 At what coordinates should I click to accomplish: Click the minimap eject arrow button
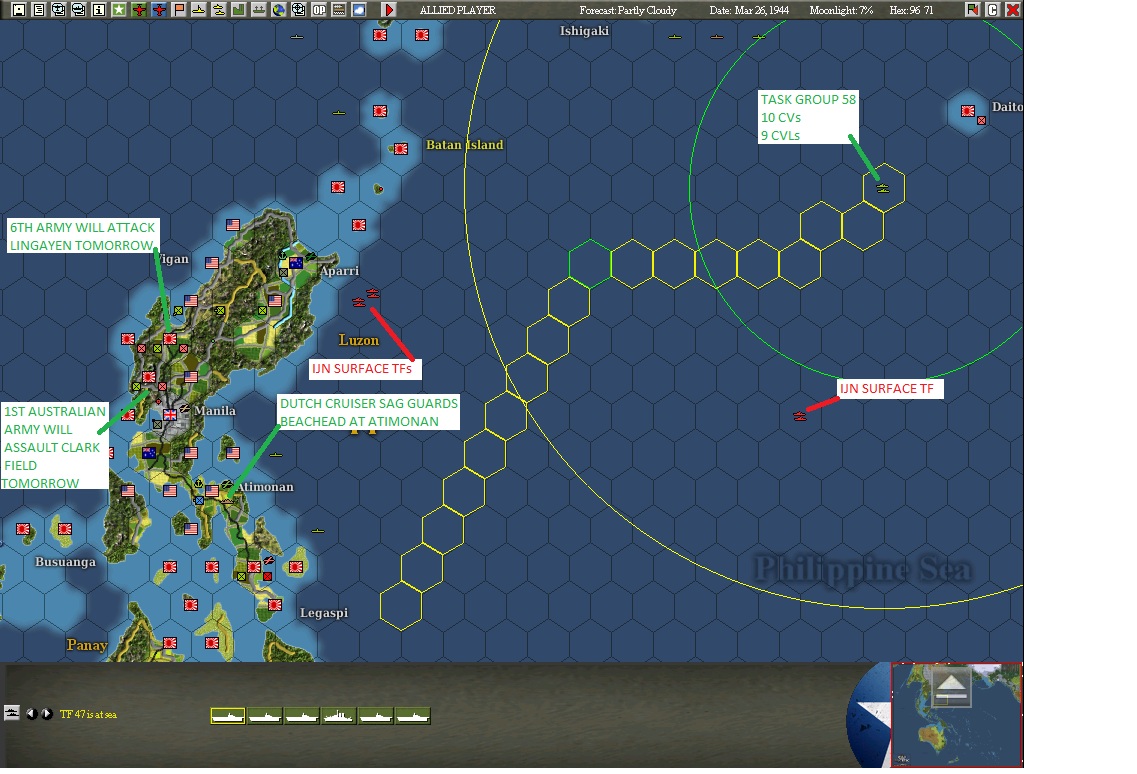(952, 687)
